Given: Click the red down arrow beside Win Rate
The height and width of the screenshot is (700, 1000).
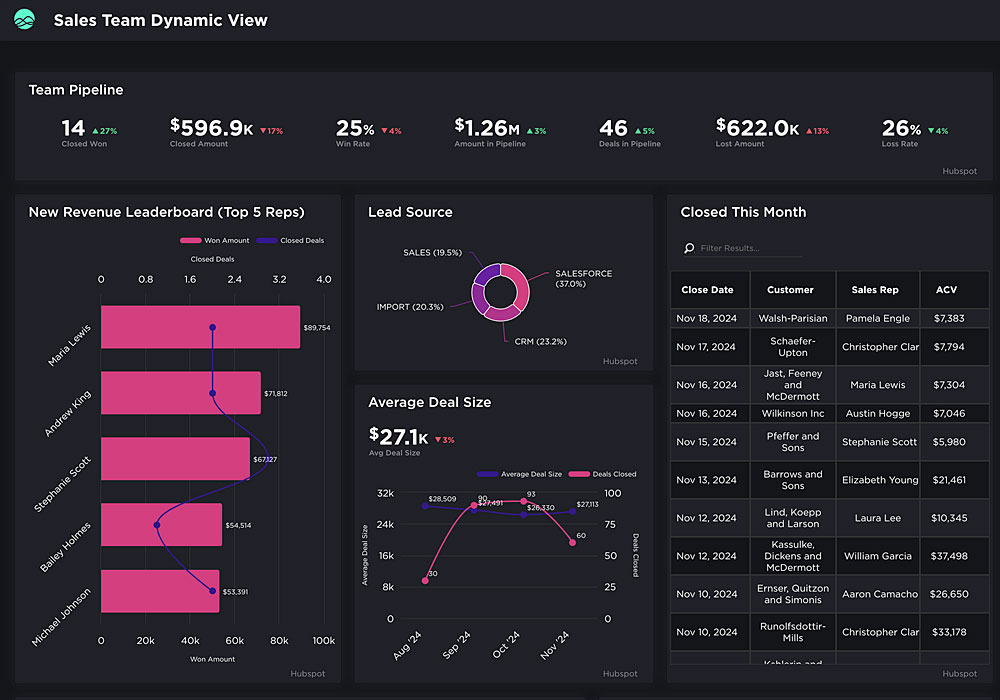Looking at the screenshot, I should point(384,131).
